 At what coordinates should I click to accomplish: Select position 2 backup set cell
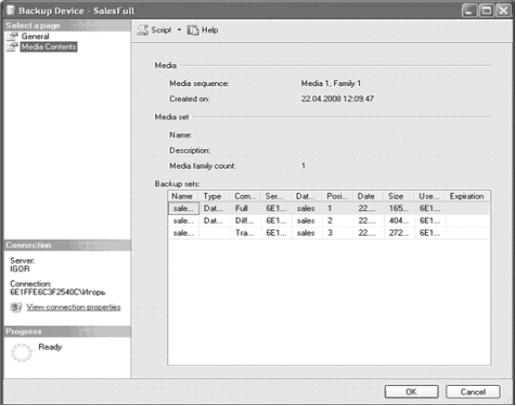pyautogui.click(x=338, y=221)
